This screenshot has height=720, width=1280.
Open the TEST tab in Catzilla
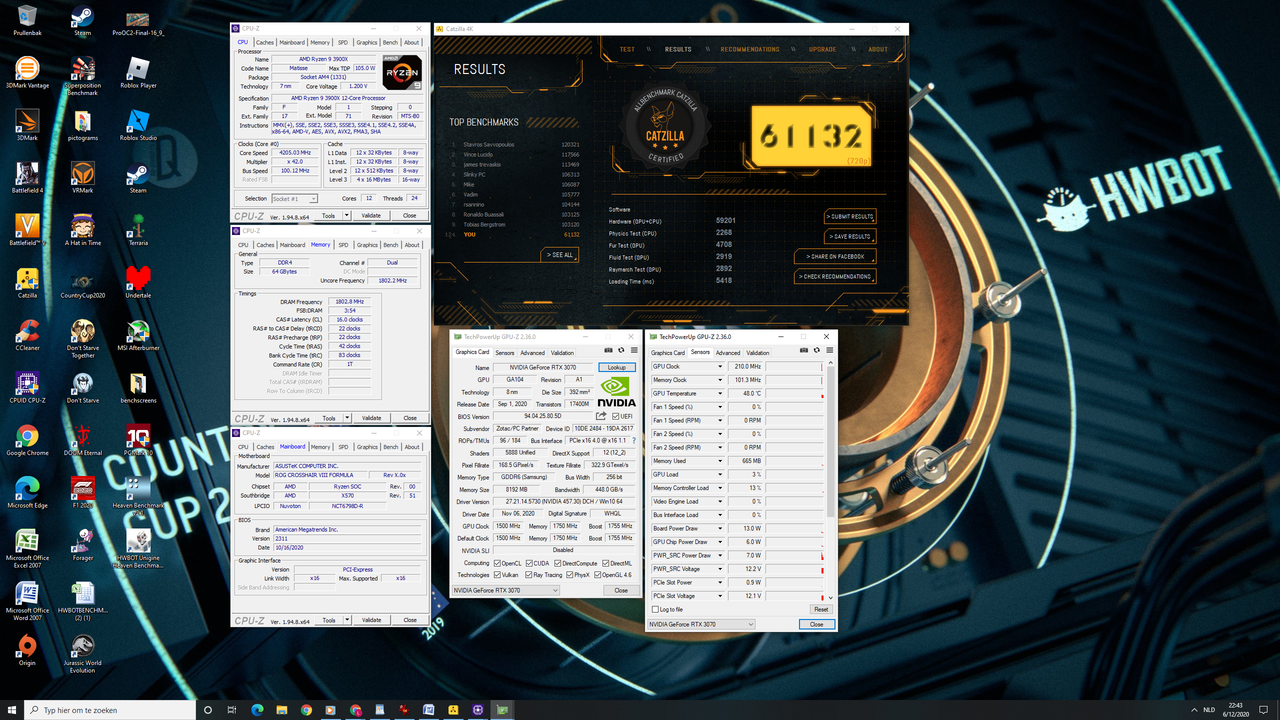point(627,49)
